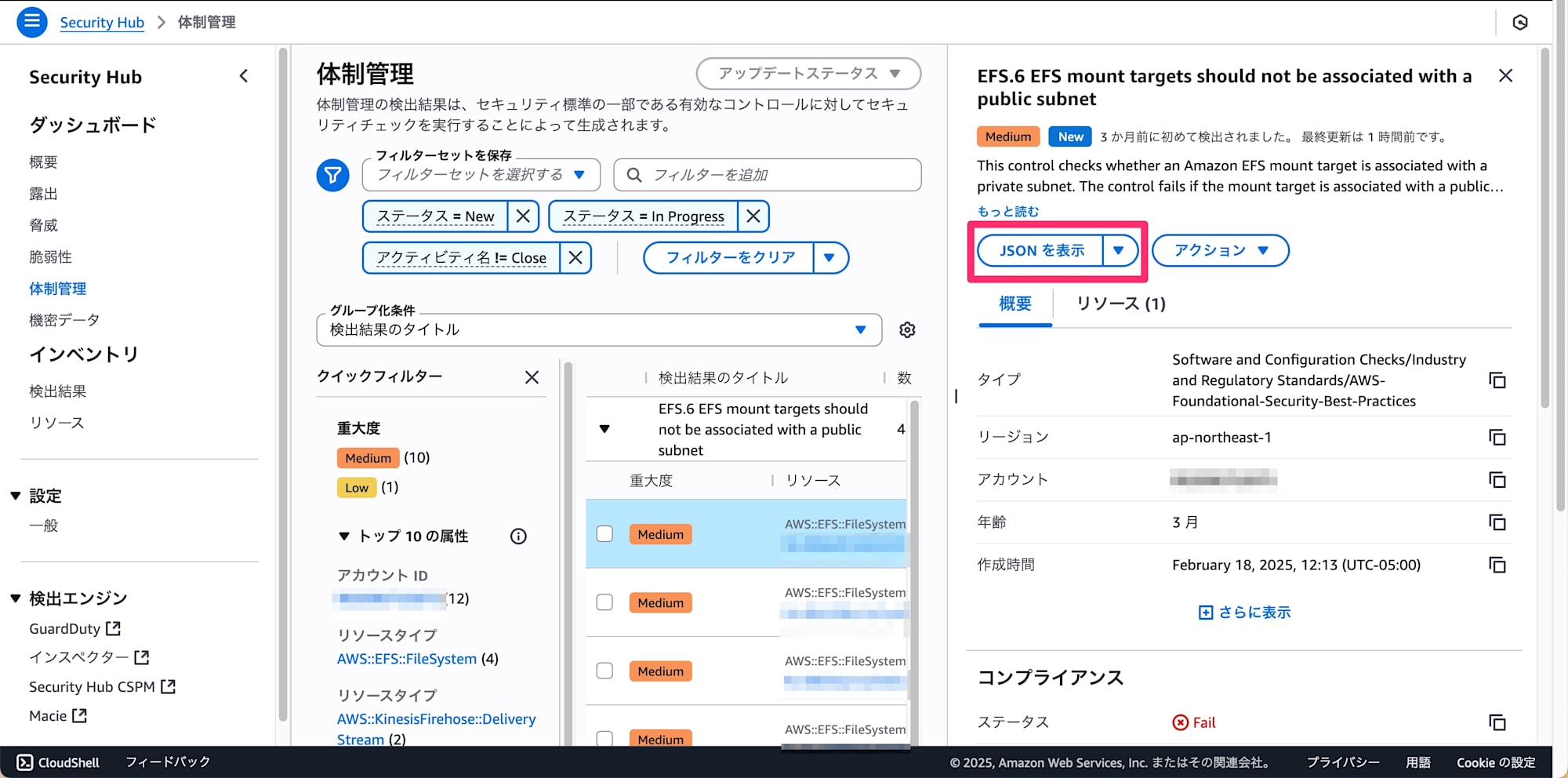Viewport: 1568px width, 778px height.
Task: Filter by Low severity quick filter
Action: point(356,487)
